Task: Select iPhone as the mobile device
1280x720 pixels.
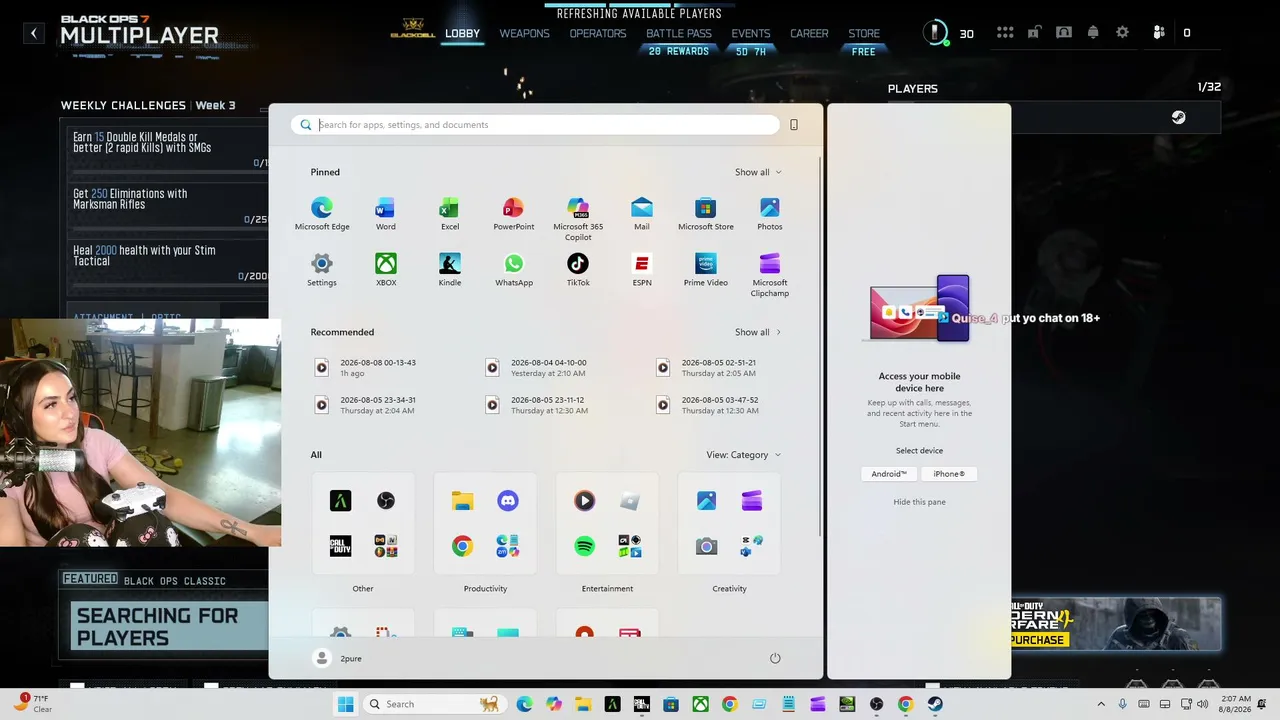Action: tap(949, 474)
